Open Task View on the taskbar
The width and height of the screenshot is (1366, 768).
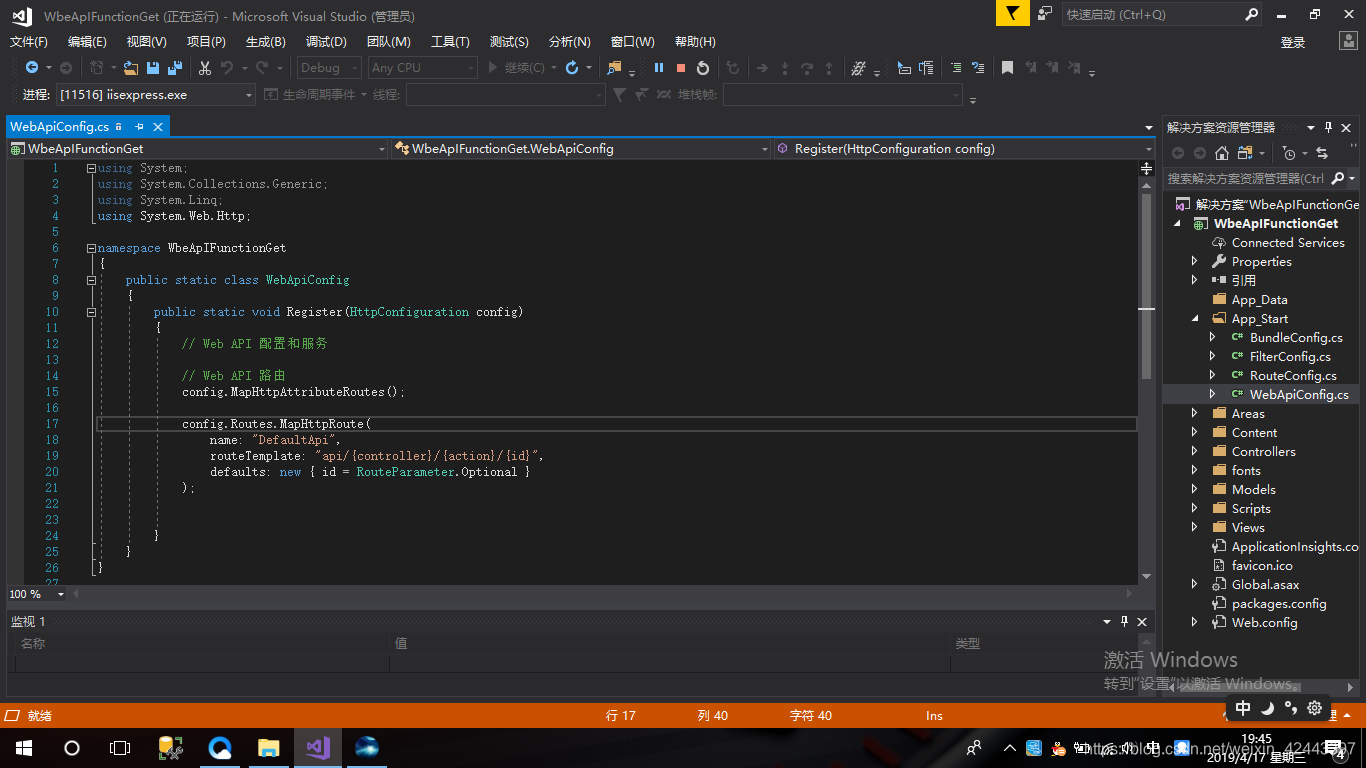(x=120, y=747)
